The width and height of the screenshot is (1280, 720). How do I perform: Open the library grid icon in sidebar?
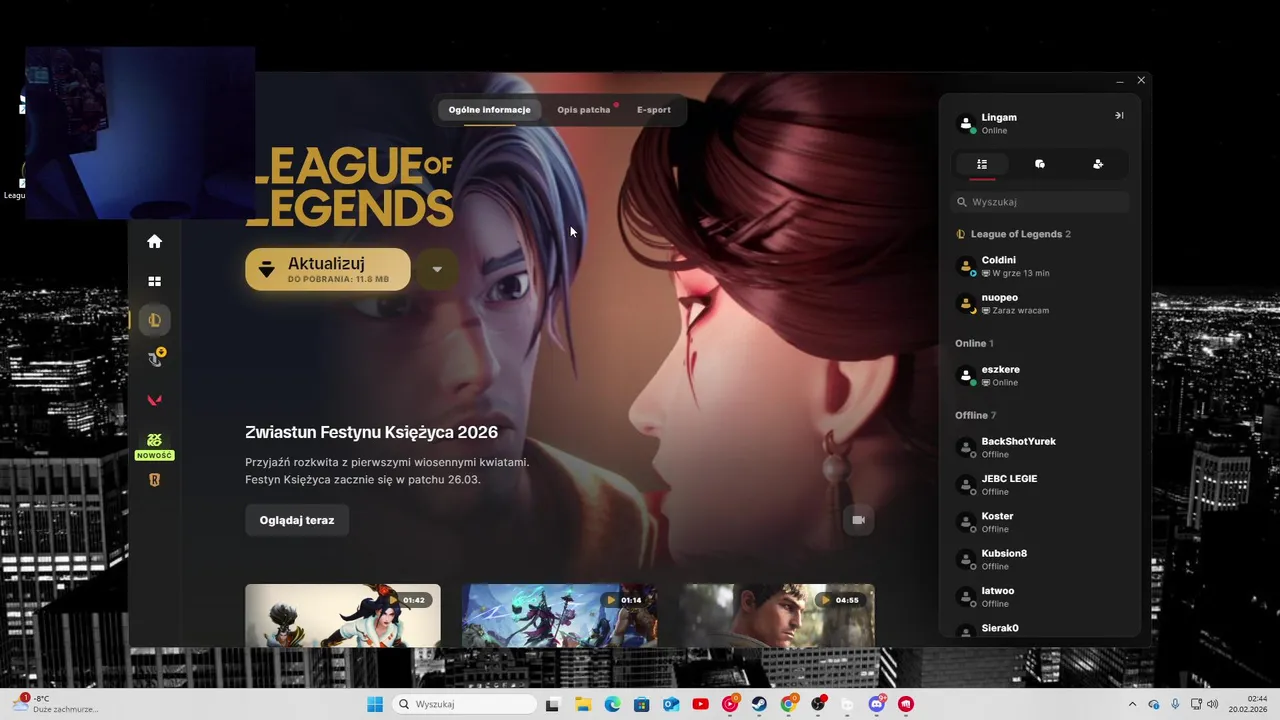pyautogui.click(x=154, y=281)
